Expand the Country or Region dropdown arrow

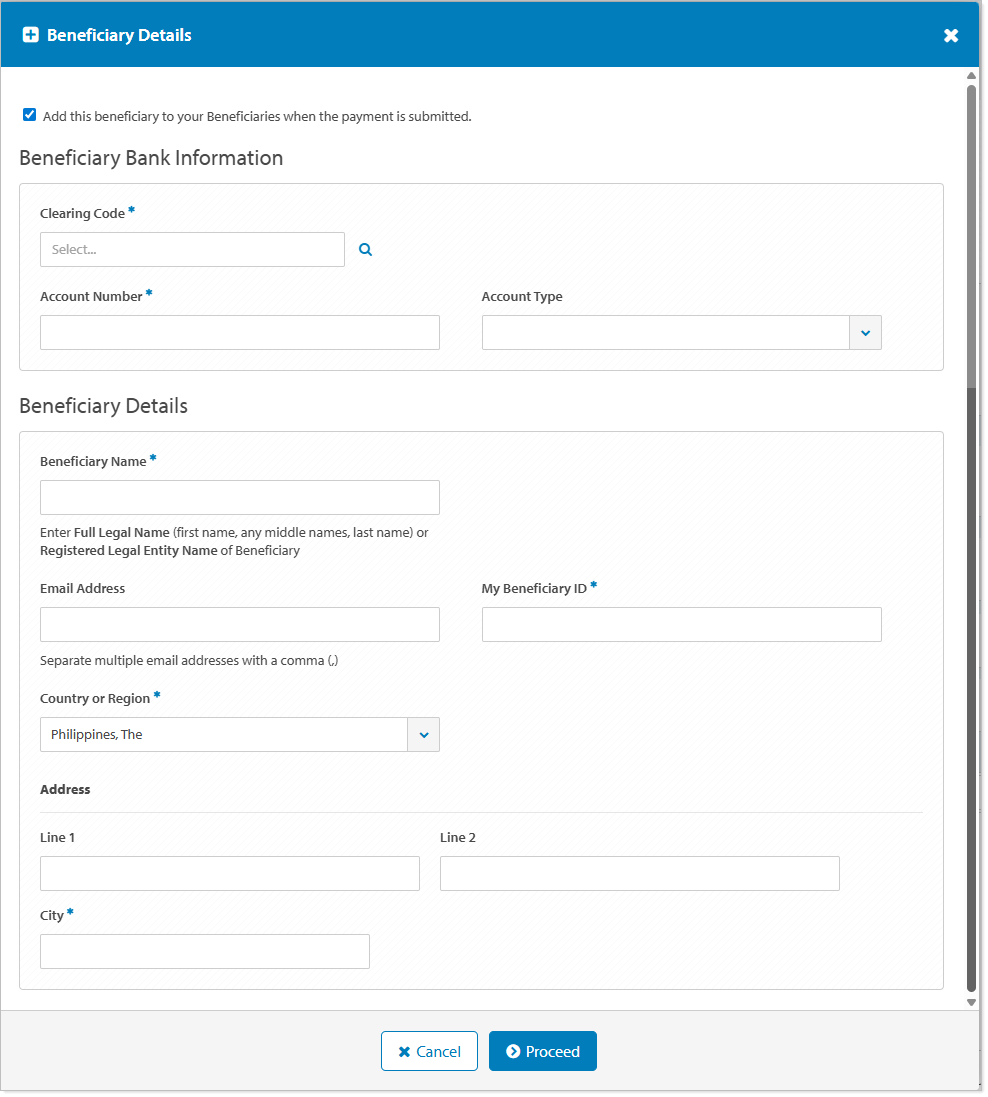coord(423,735)
